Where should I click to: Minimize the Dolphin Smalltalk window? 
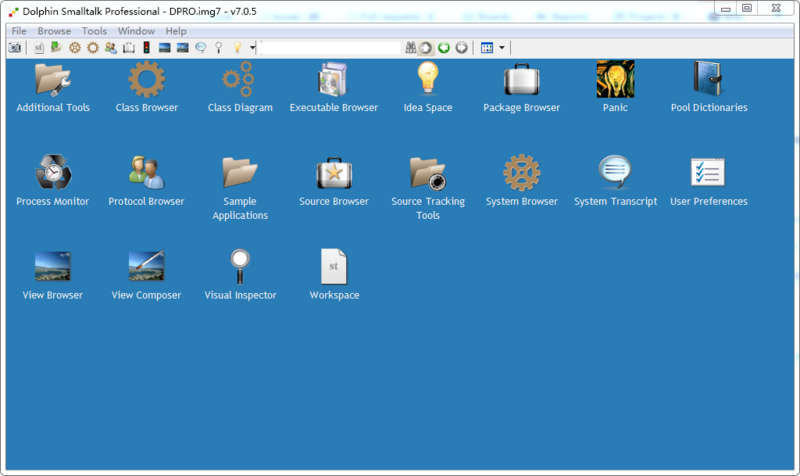pyautogui.click(x=726, y=9)
